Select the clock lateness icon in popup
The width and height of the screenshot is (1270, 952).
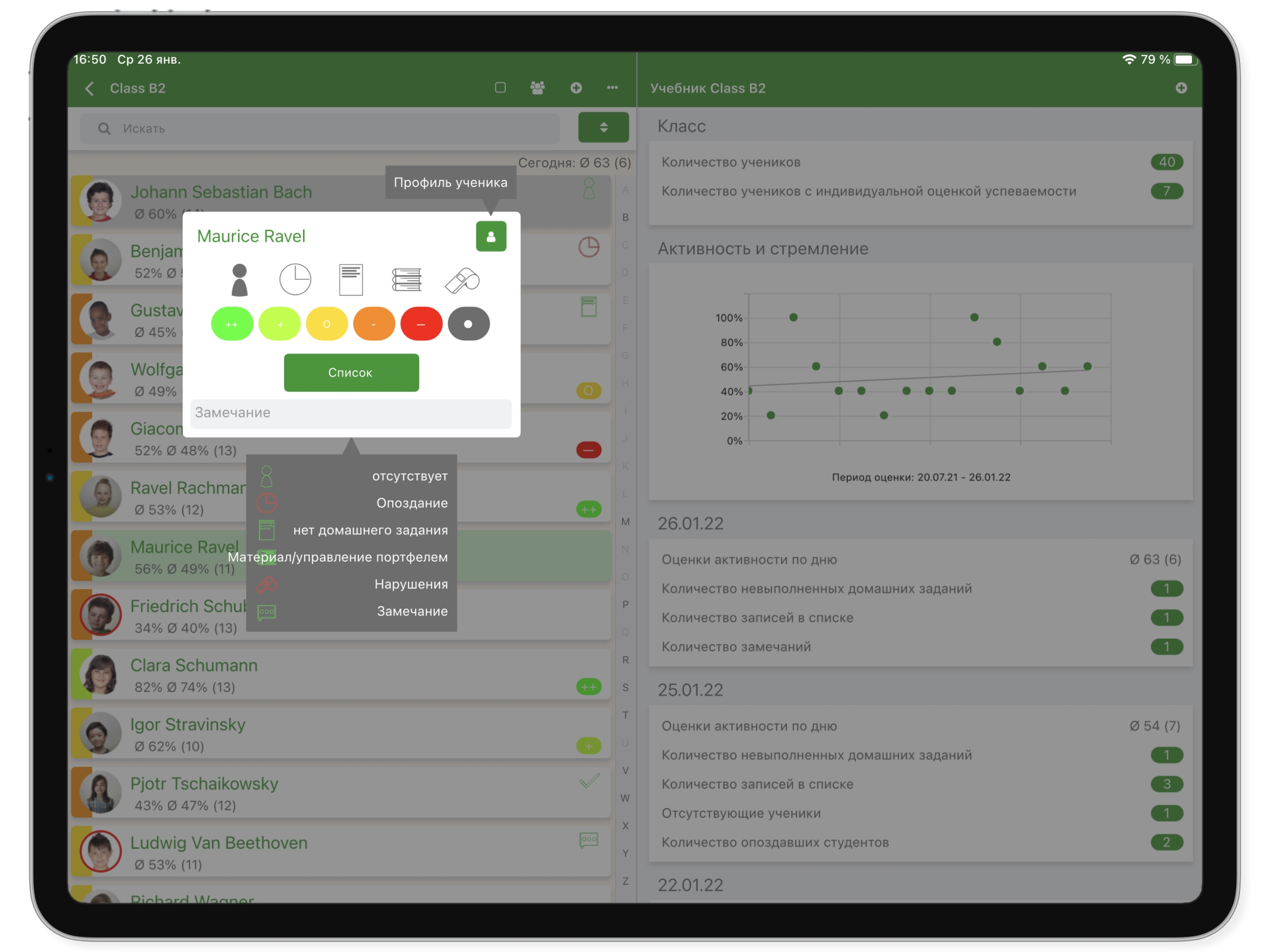295,280
